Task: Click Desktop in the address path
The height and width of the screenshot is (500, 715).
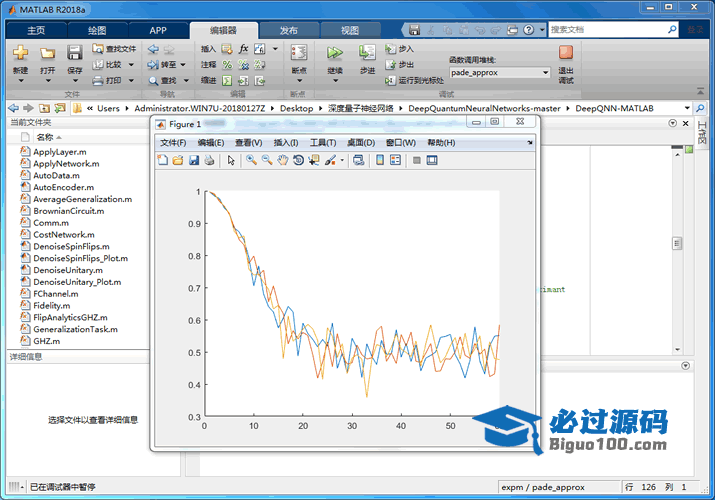Action: point(296,108)
